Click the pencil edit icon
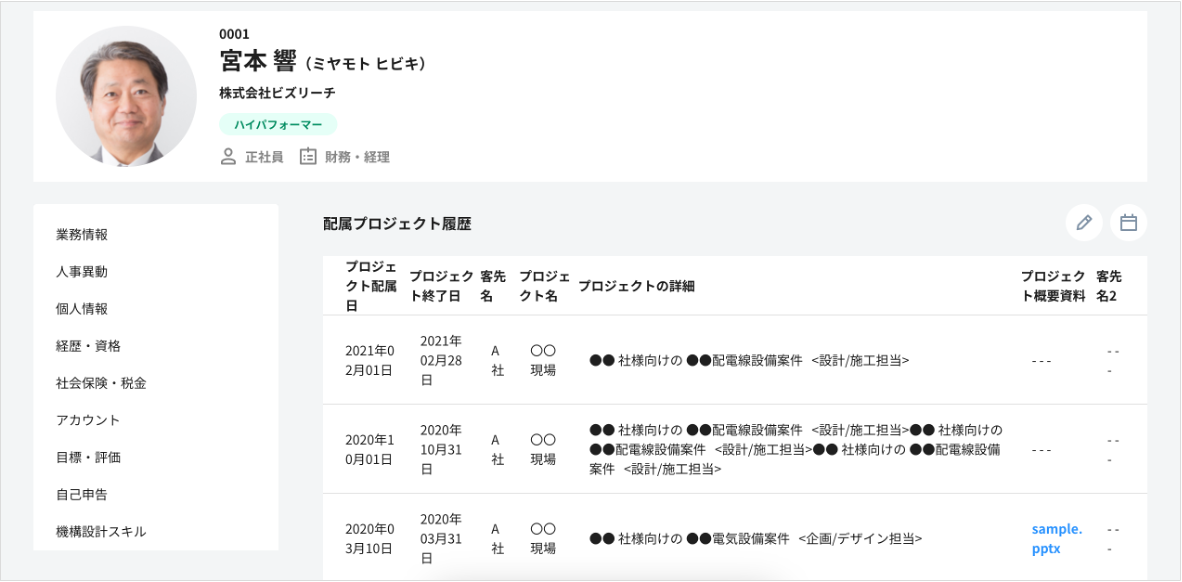The image size is (1182, 582). (1083, 223)
